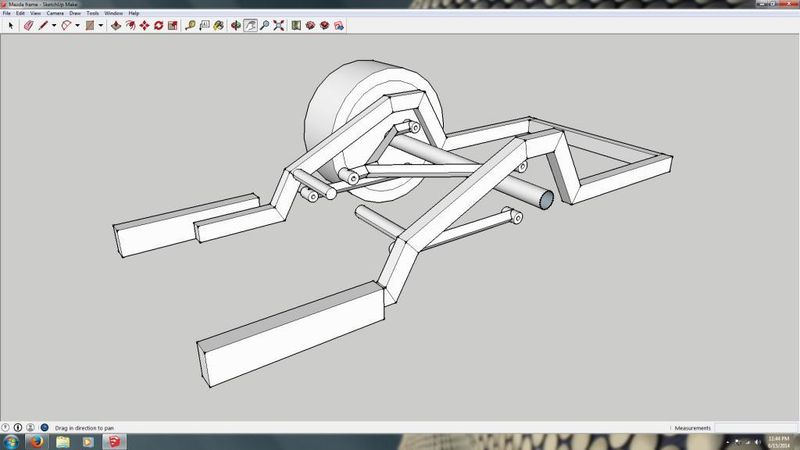Open Firefox from the taskbar
This screenshot has width=800, height=450.
pyautogui.click(x=37, y=441)
